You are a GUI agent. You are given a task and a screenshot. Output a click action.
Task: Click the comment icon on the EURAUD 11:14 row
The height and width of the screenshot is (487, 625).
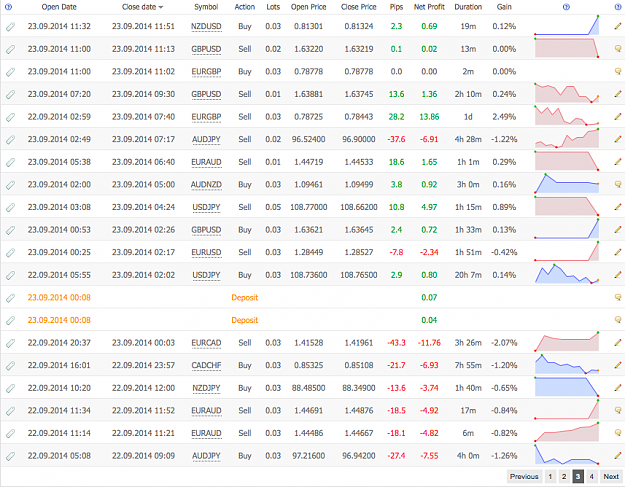pyautogui.click(x=618, y=433)
